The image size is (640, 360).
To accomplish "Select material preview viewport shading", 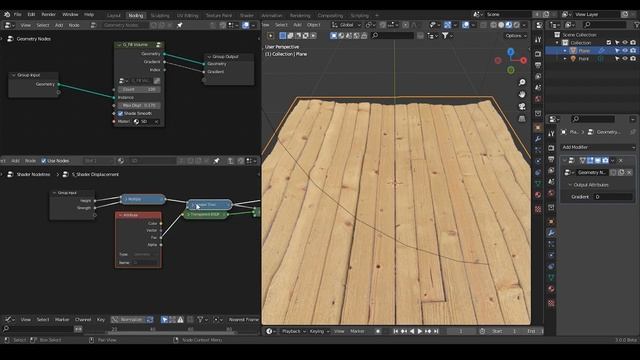I will 509,25.
